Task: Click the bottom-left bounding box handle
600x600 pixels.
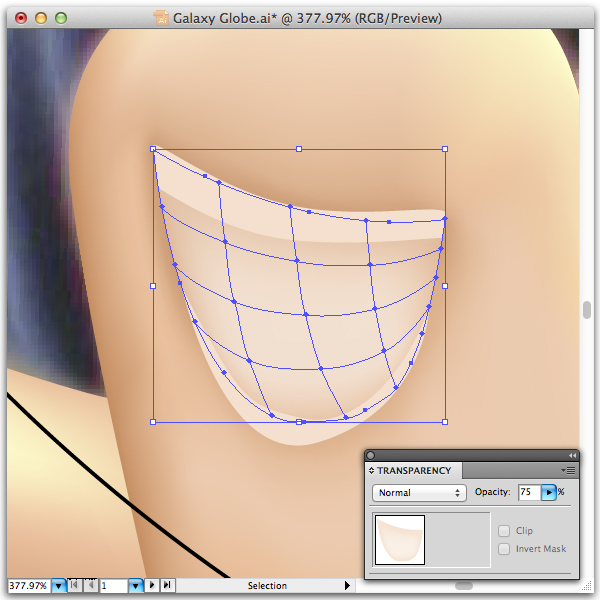Action: click(x=153, y=422)
